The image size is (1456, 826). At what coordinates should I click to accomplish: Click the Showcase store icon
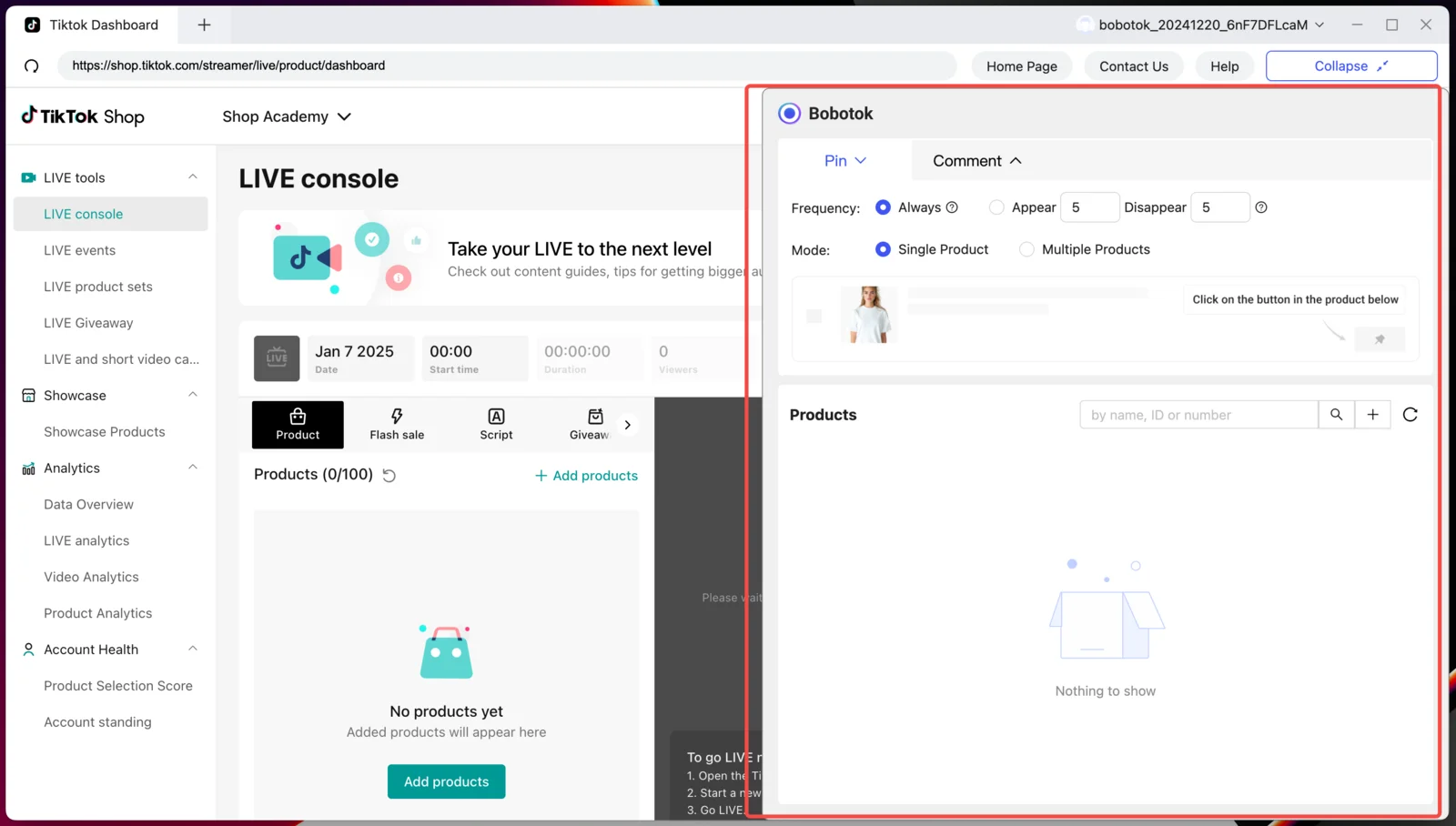coord(28,396)
